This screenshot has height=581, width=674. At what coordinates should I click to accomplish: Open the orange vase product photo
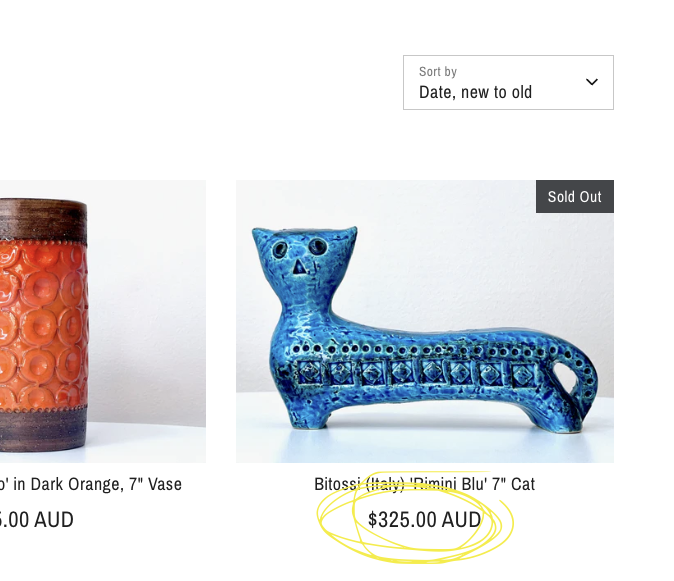pos(100,320)
